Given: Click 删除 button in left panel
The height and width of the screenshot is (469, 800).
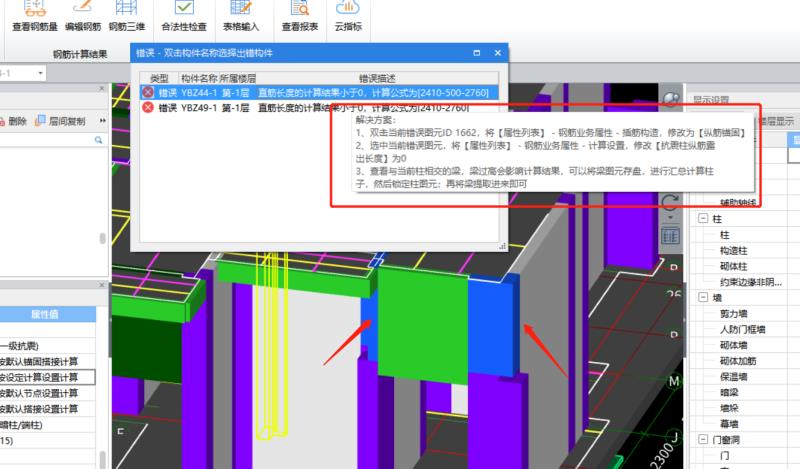Looking at the screenshot, I should (x=13, y=121).
